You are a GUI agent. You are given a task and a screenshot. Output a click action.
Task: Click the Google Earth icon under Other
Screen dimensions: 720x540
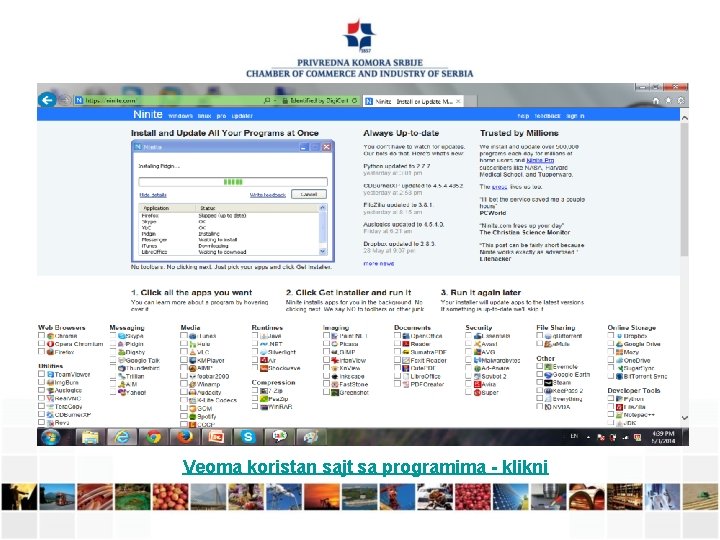[548, 375]
